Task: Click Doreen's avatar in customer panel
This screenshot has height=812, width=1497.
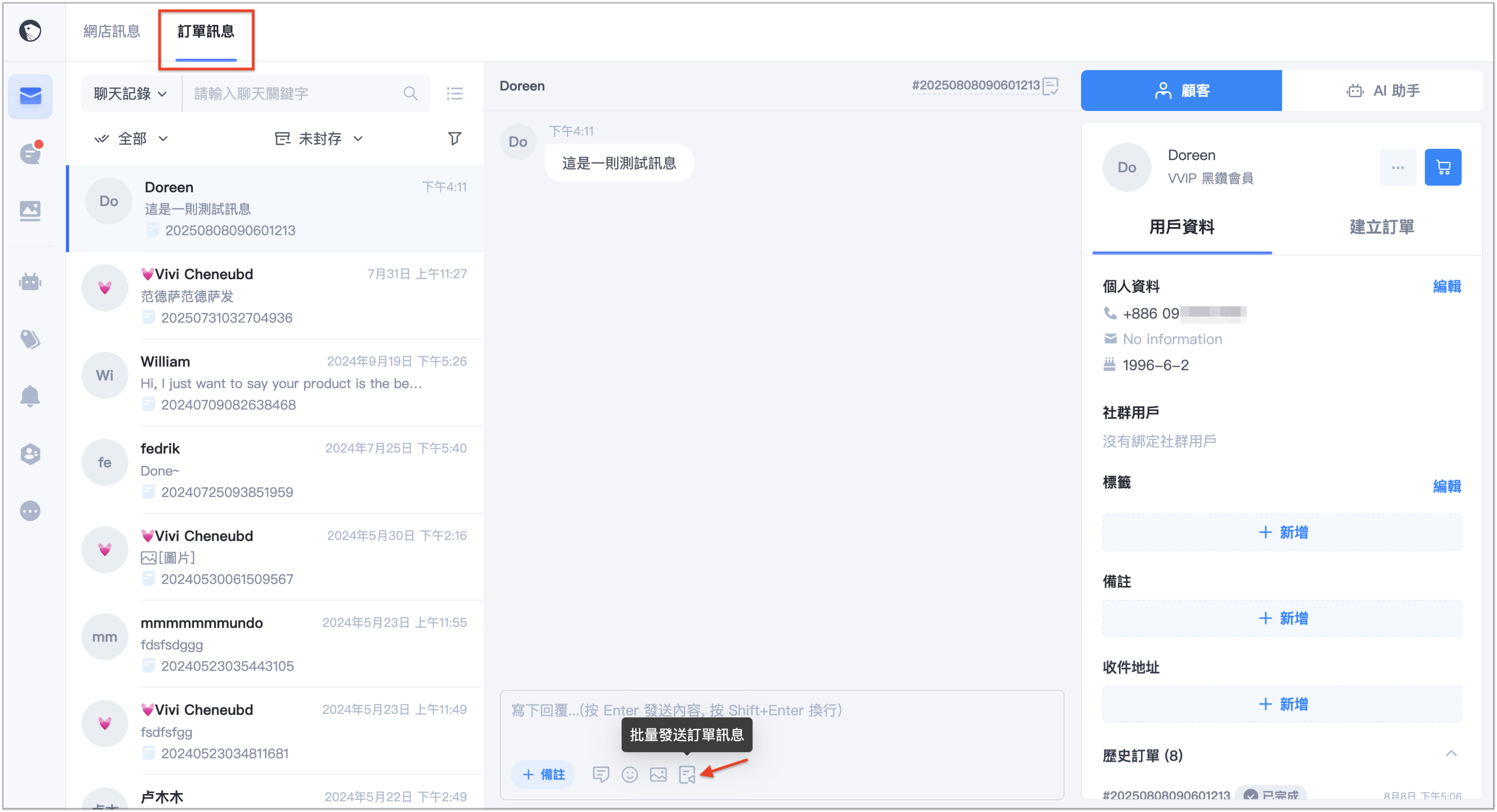Action: (1126, 167)
